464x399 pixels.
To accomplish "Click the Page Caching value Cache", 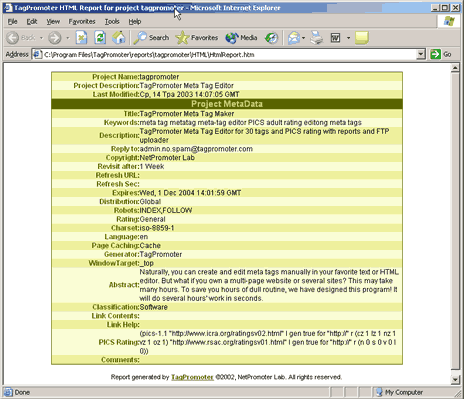I will (x=150, y=245).
